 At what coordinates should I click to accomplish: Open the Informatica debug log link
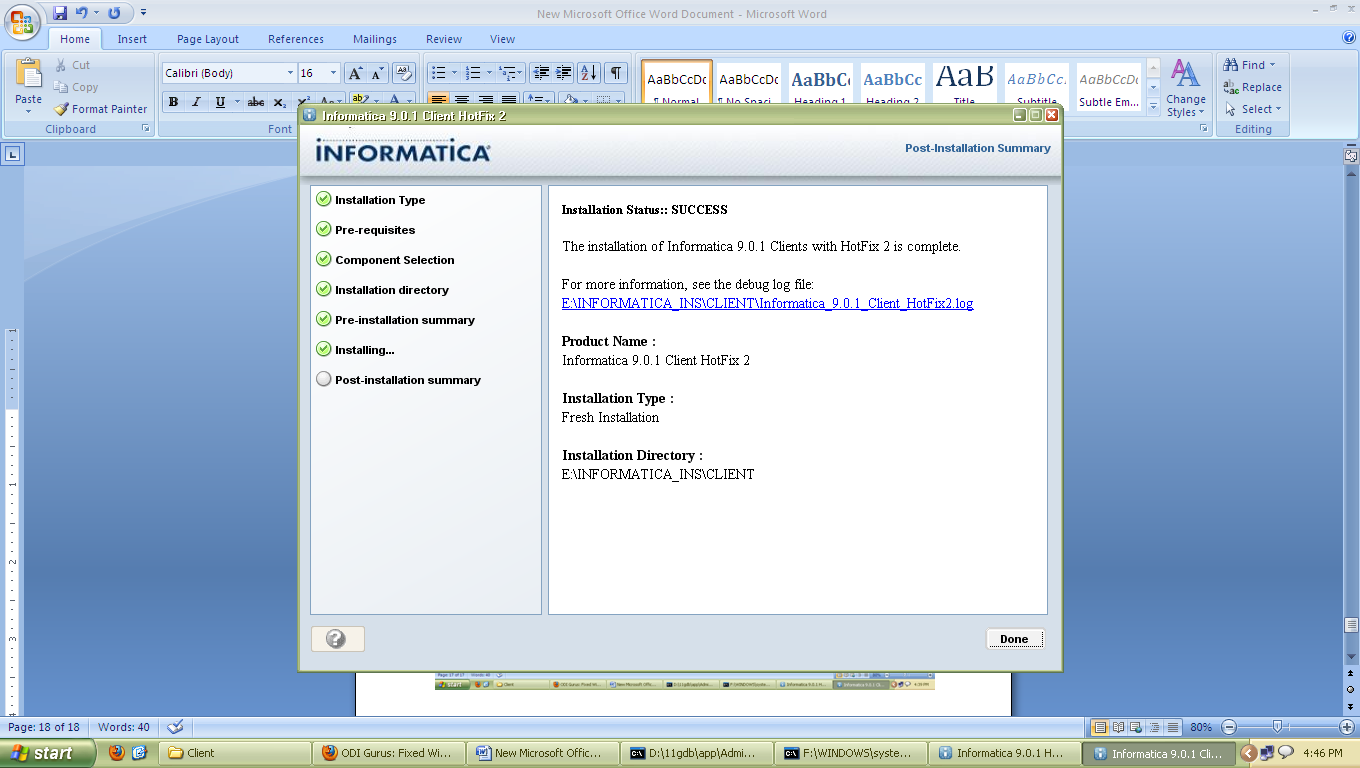767,303
